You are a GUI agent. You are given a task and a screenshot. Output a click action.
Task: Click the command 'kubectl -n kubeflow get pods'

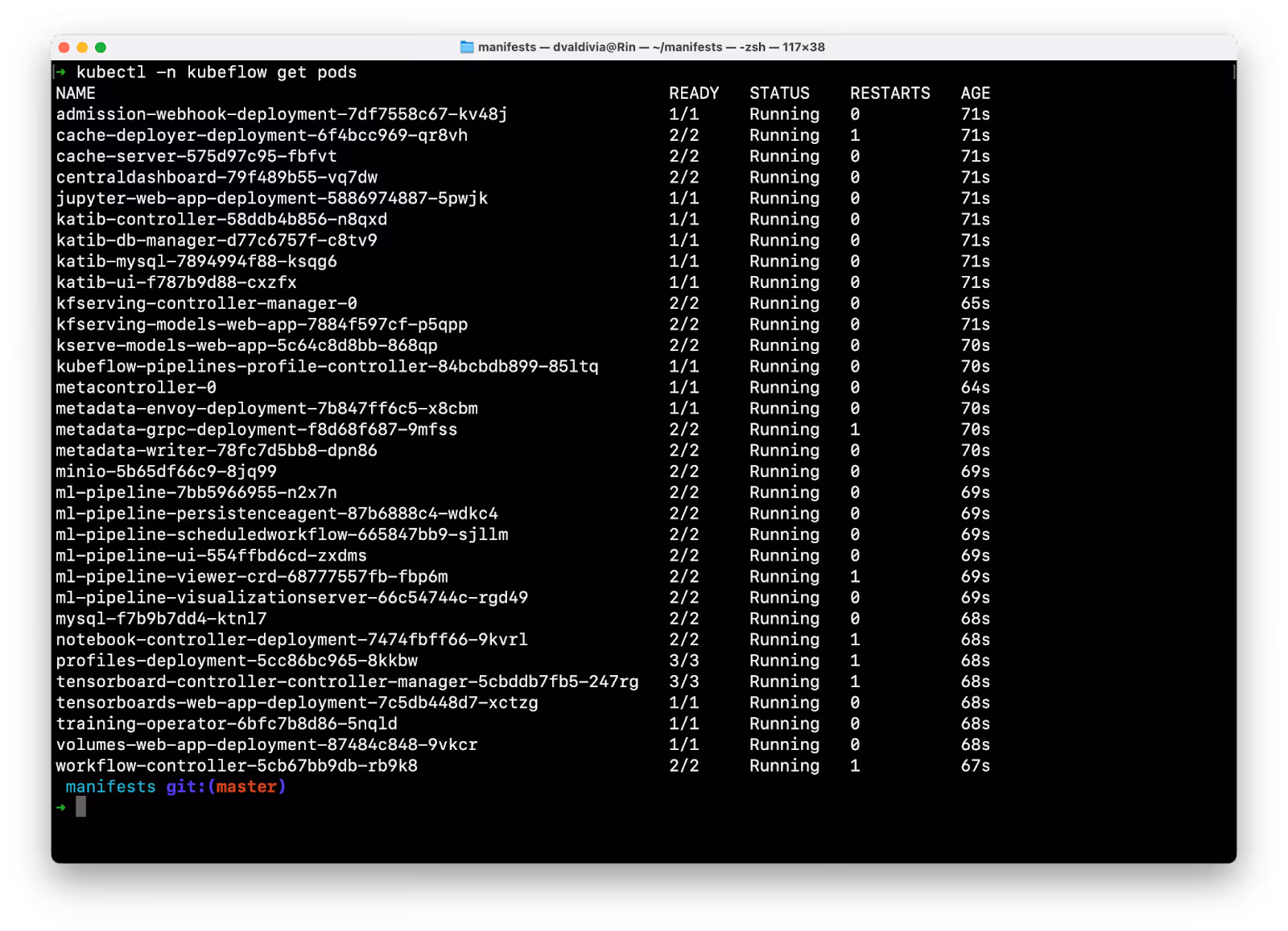click(x=217, y=72)
